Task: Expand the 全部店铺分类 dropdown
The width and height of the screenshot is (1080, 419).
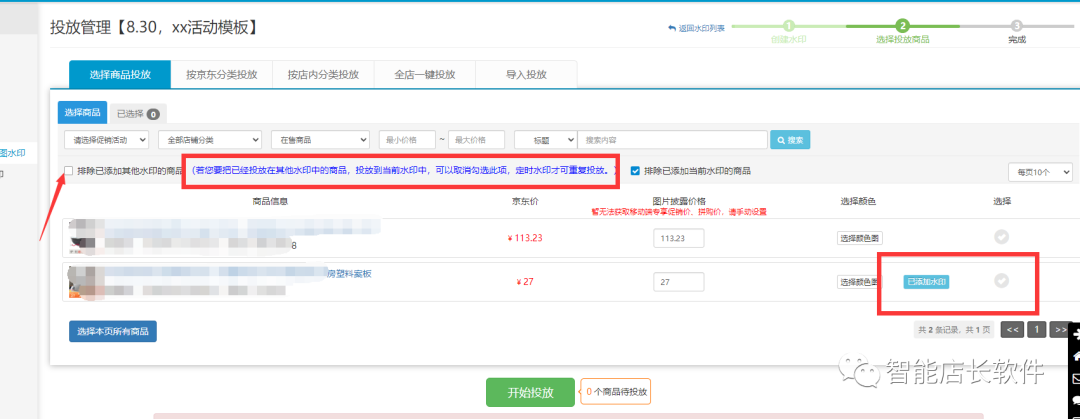Action: [x=209, y=140]
